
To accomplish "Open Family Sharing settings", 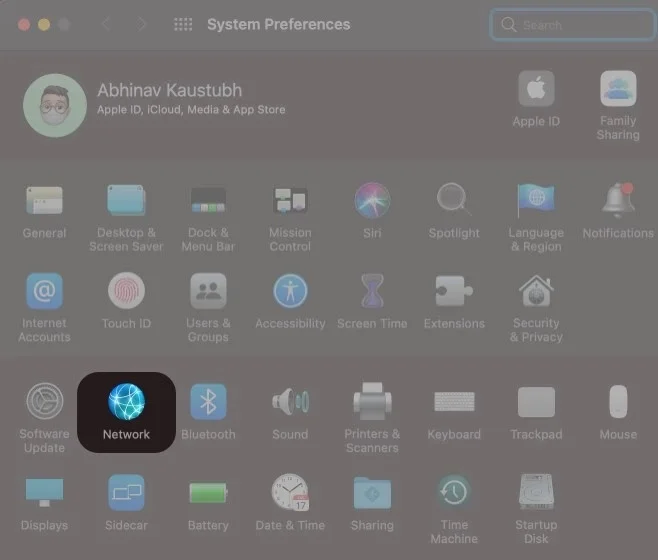I will point(617,90).
